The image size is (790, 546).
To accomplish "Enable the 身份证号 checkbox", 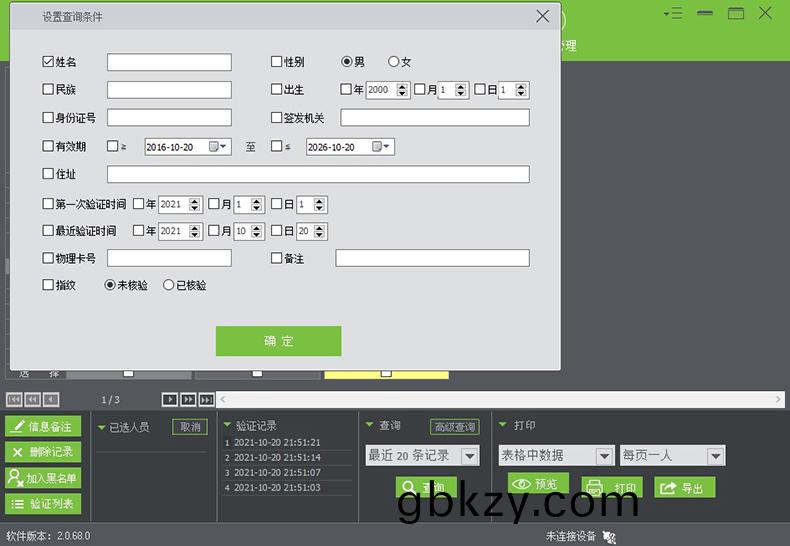I will pyautogui.click(x=48, y=118).
